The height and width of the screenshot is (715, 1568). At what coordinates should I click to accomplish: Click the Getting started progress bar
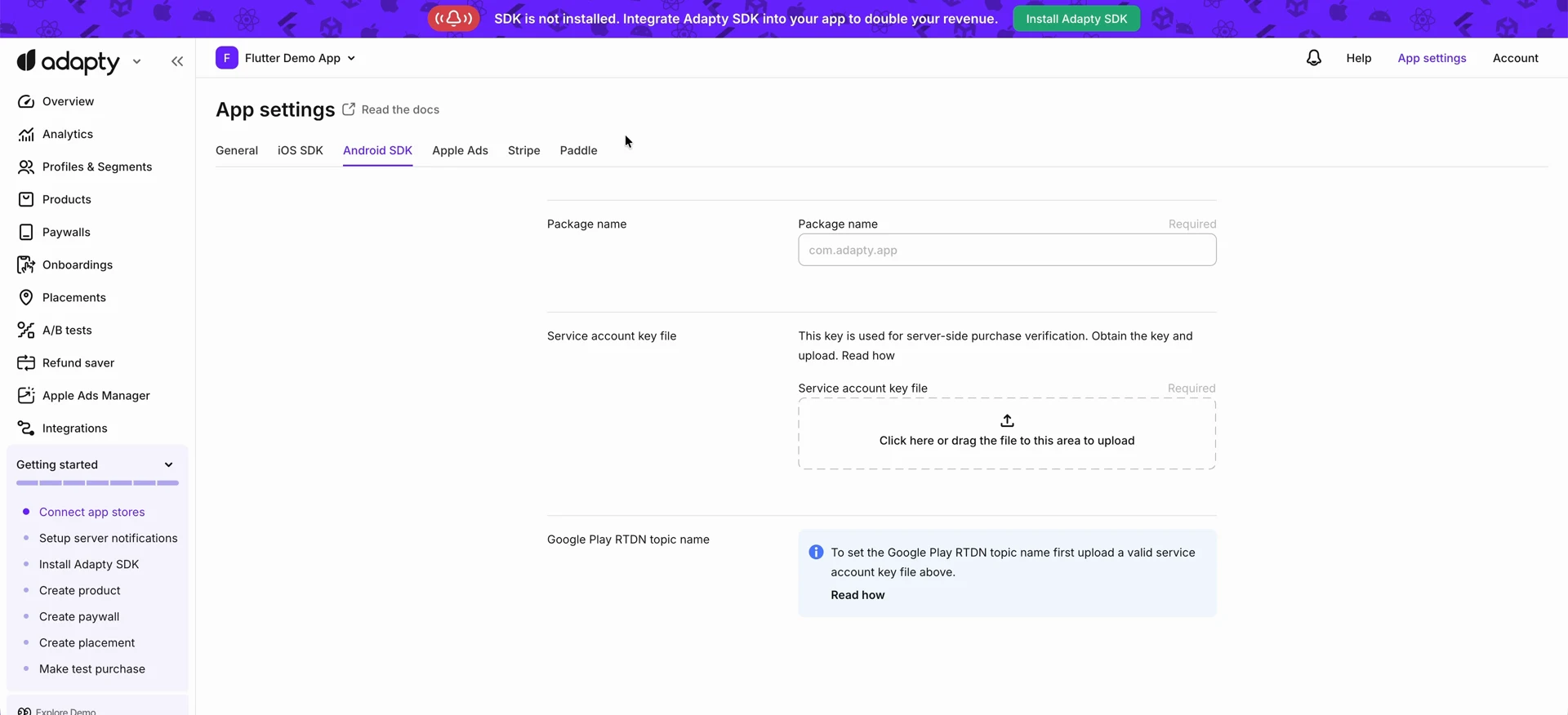coord(97,483)
